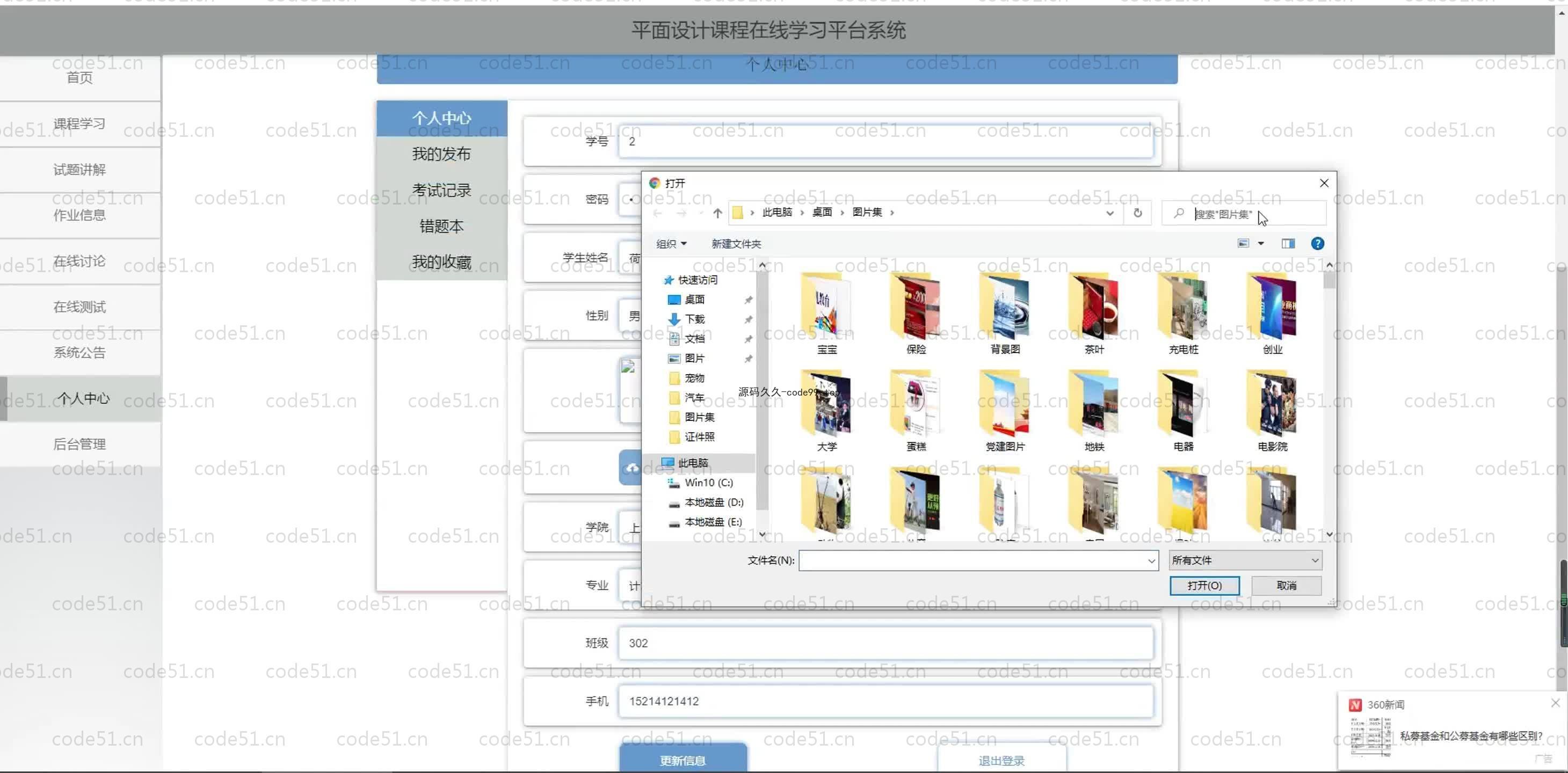
Task: Click the 手机 input field
Action: click(885, 701)
